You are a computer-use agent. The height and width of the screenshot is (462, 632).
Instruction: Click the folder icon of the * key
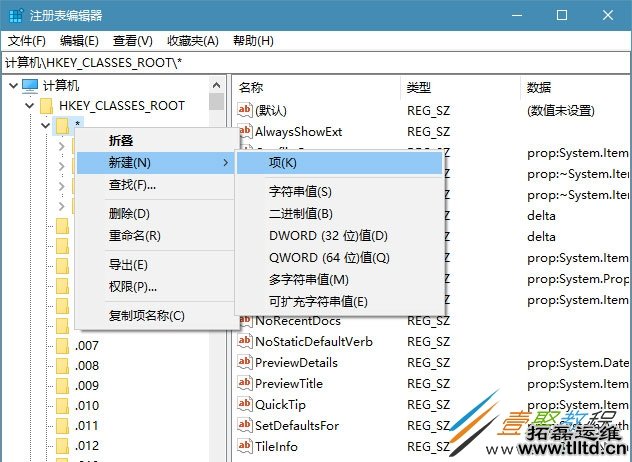tap(62, 126)
